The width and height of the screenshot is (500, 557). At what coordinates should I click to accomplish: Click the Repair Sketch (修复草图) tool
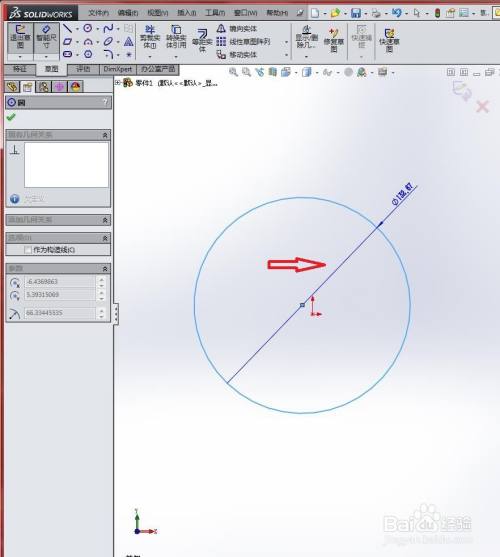(x=333, y=40)
